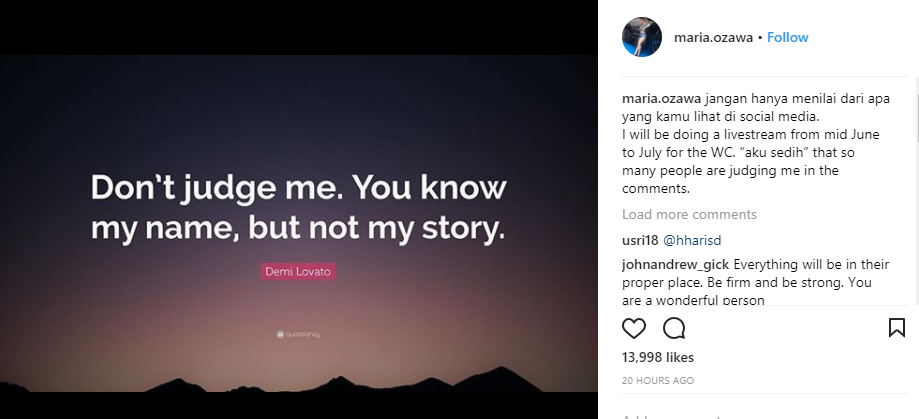Visit commenter usri18's profile
The width and height of the screenshot is (919, 419).
[639, 241]
